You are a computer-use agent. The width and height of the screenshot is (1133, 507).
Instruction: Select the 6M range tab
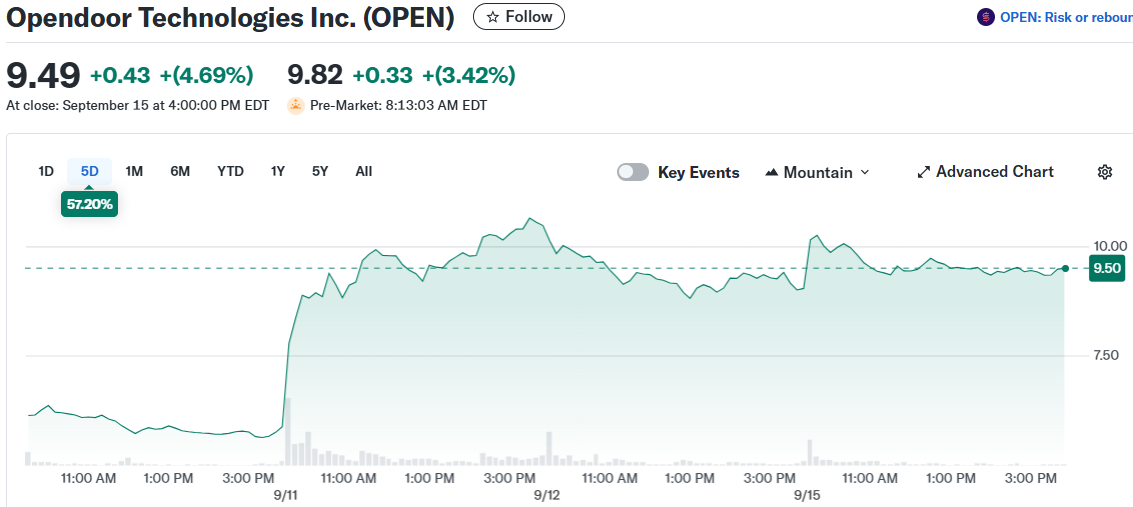(180, 172)
